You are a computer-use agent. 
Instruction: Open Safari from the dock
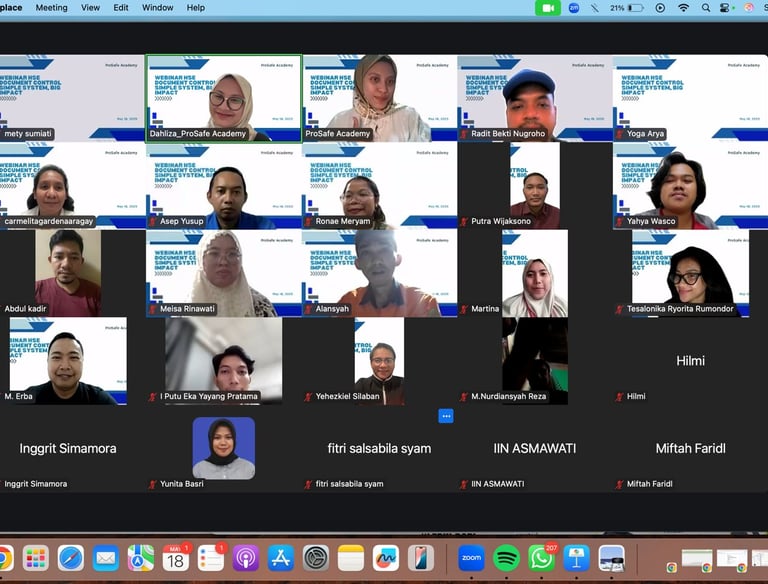(71, 558)
